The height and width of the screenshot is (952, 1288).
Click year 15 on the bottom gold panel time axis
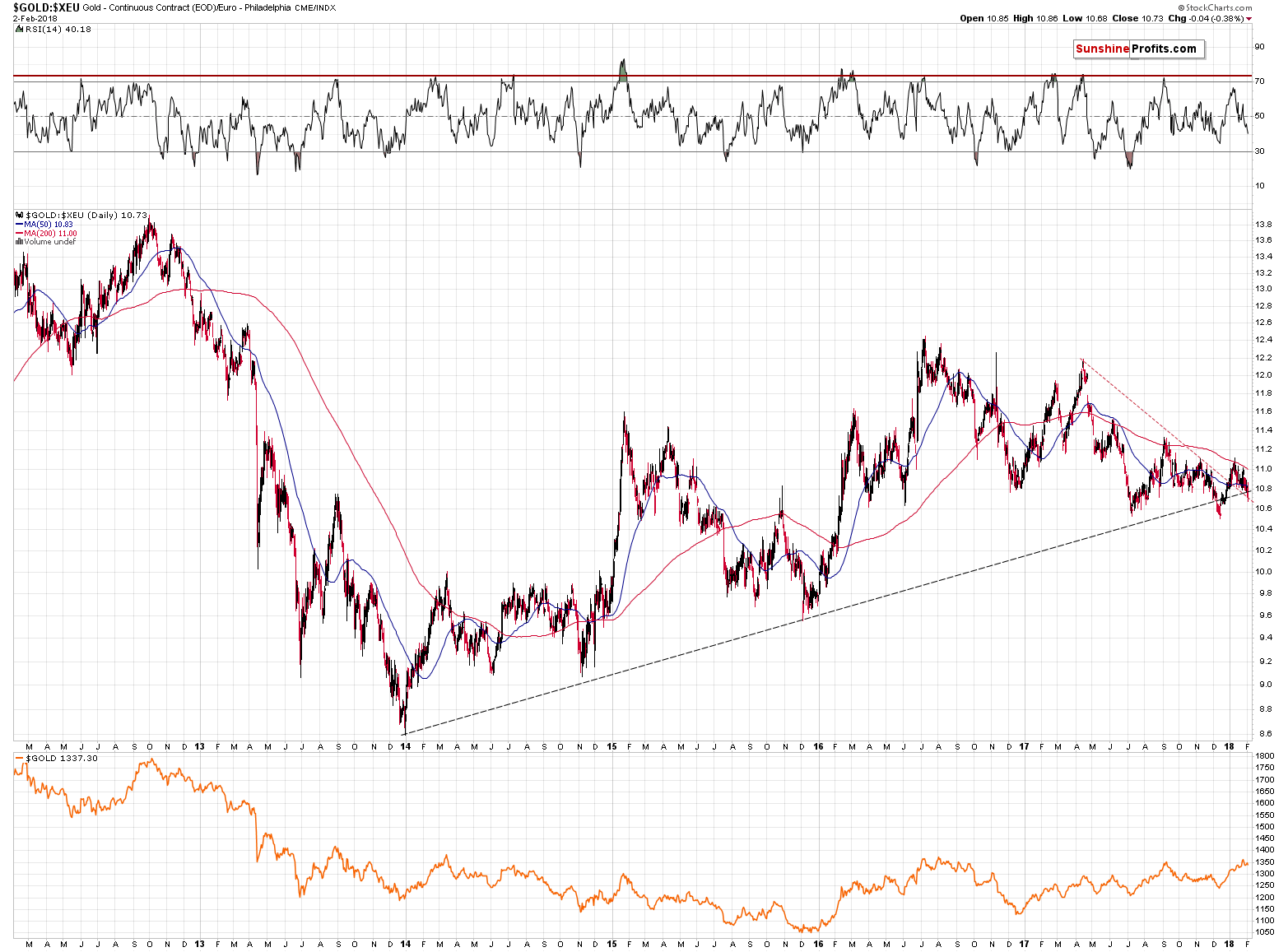point(612,944)
